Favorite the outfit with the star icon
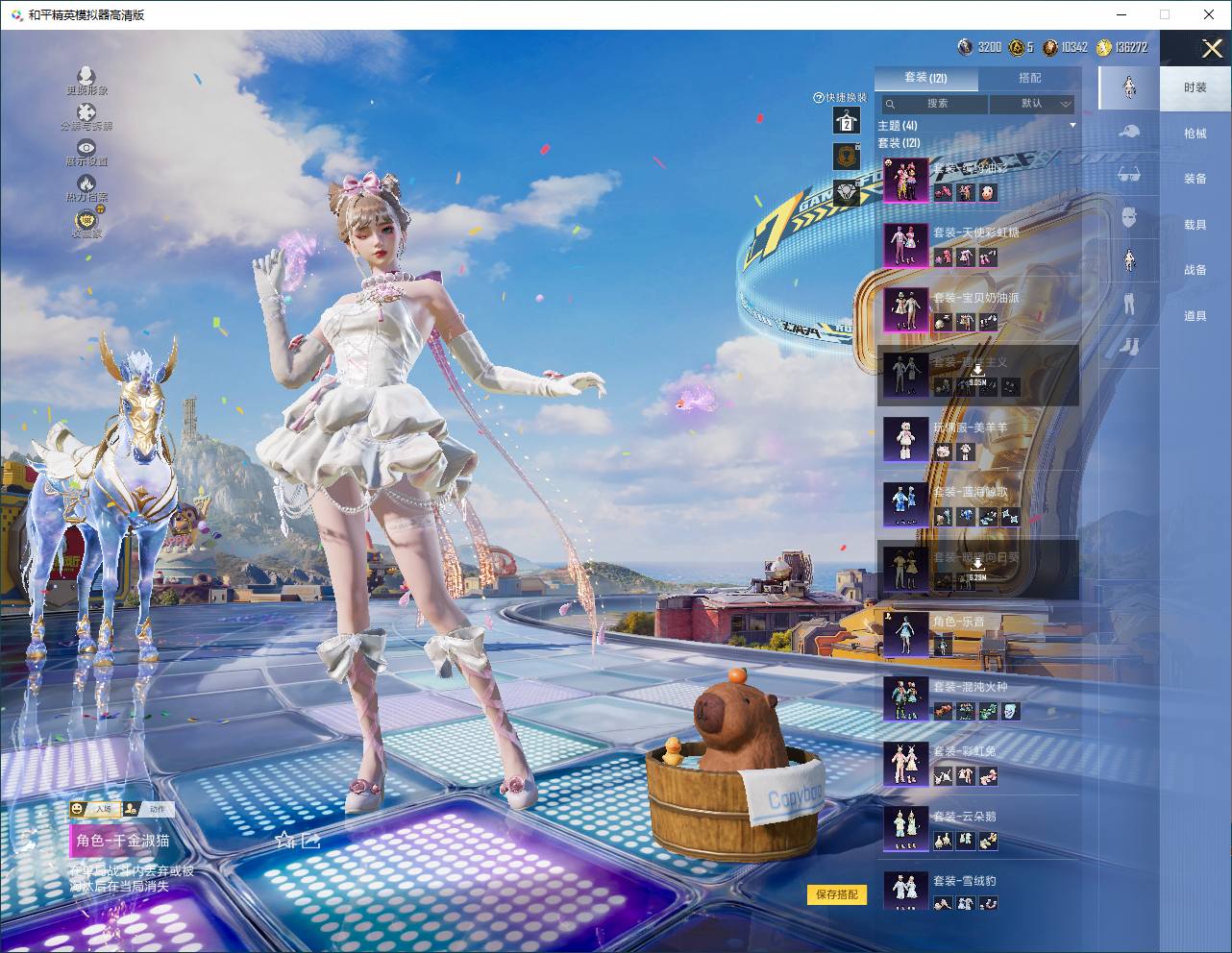This screenshot has height=953, width=1232. tap(284, 841)
